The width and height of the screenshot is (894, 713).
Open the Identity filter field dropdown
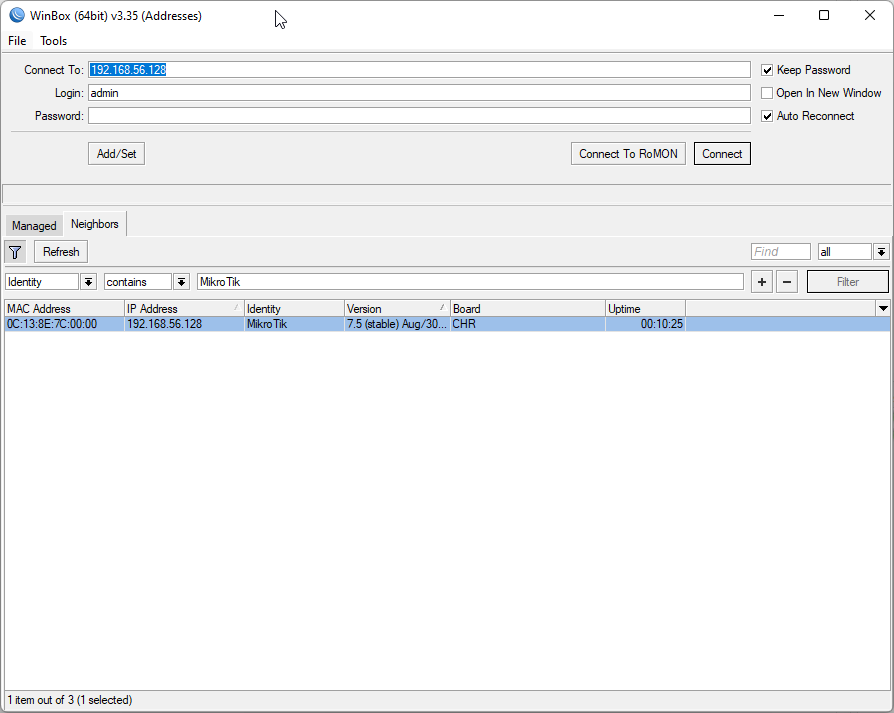87,281
